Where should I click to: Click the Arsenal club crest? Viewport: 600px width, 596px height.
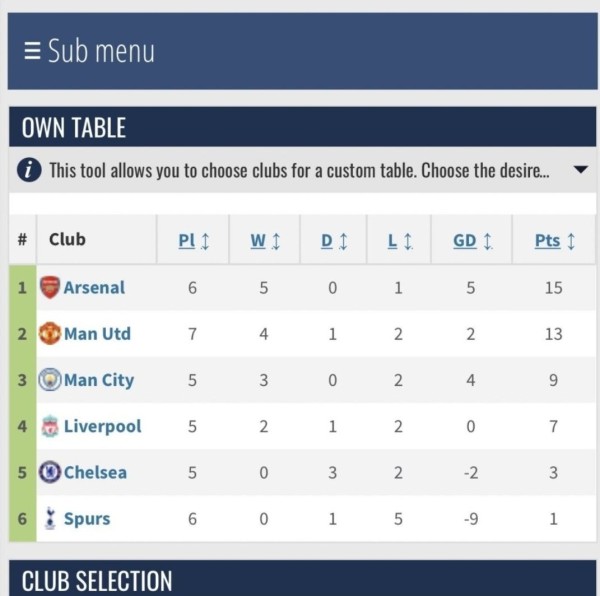click(50, 287)
